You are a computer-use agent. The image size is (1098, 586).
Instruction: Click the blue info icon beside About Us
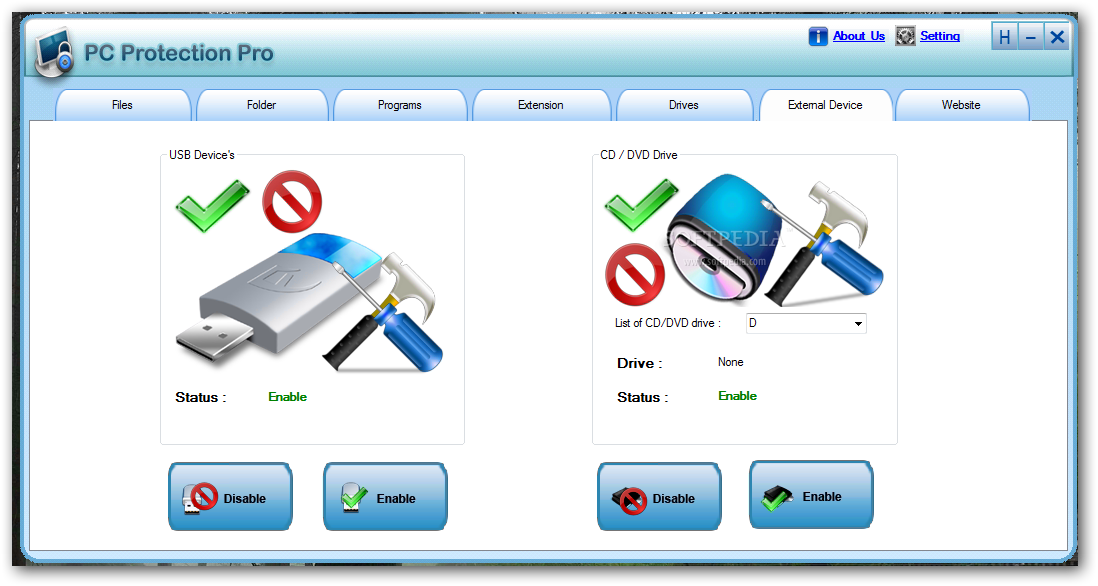pos(818,36)
